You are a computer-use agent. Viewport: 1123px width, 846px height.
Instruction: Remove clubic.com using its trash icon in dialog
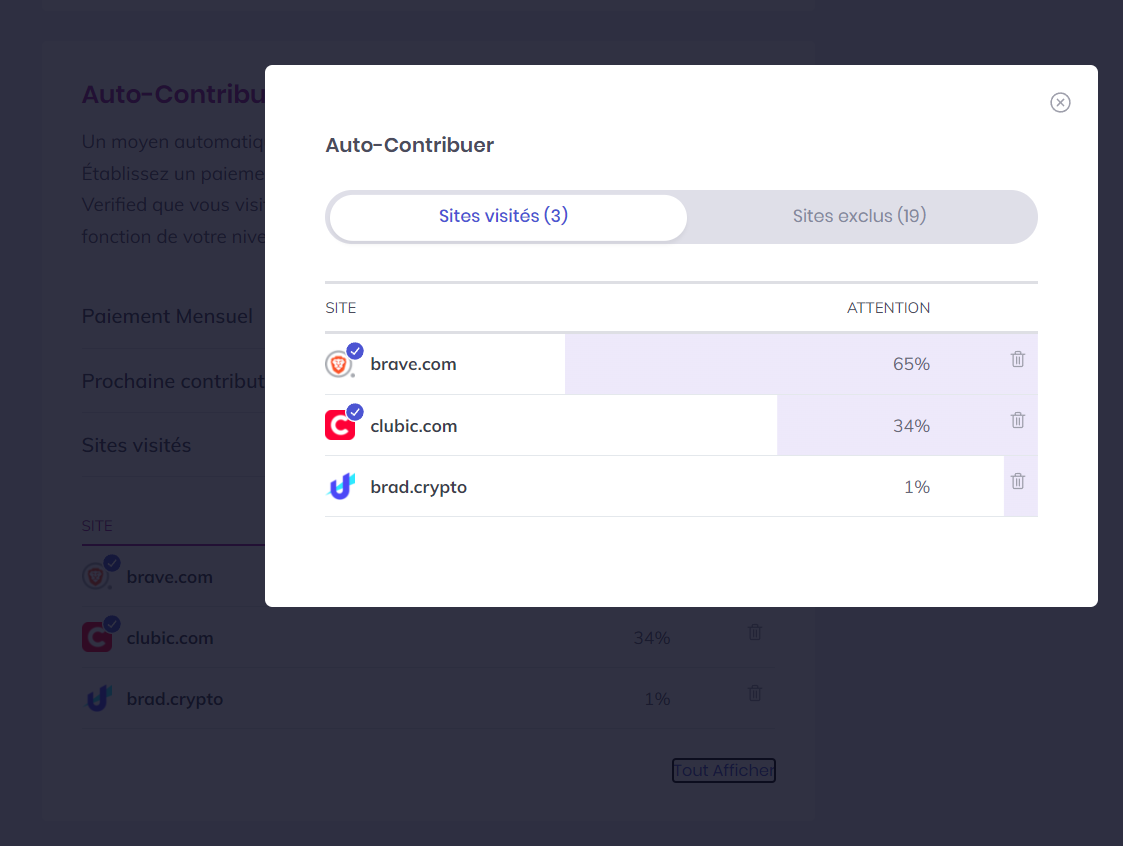tap(1018, 420)
